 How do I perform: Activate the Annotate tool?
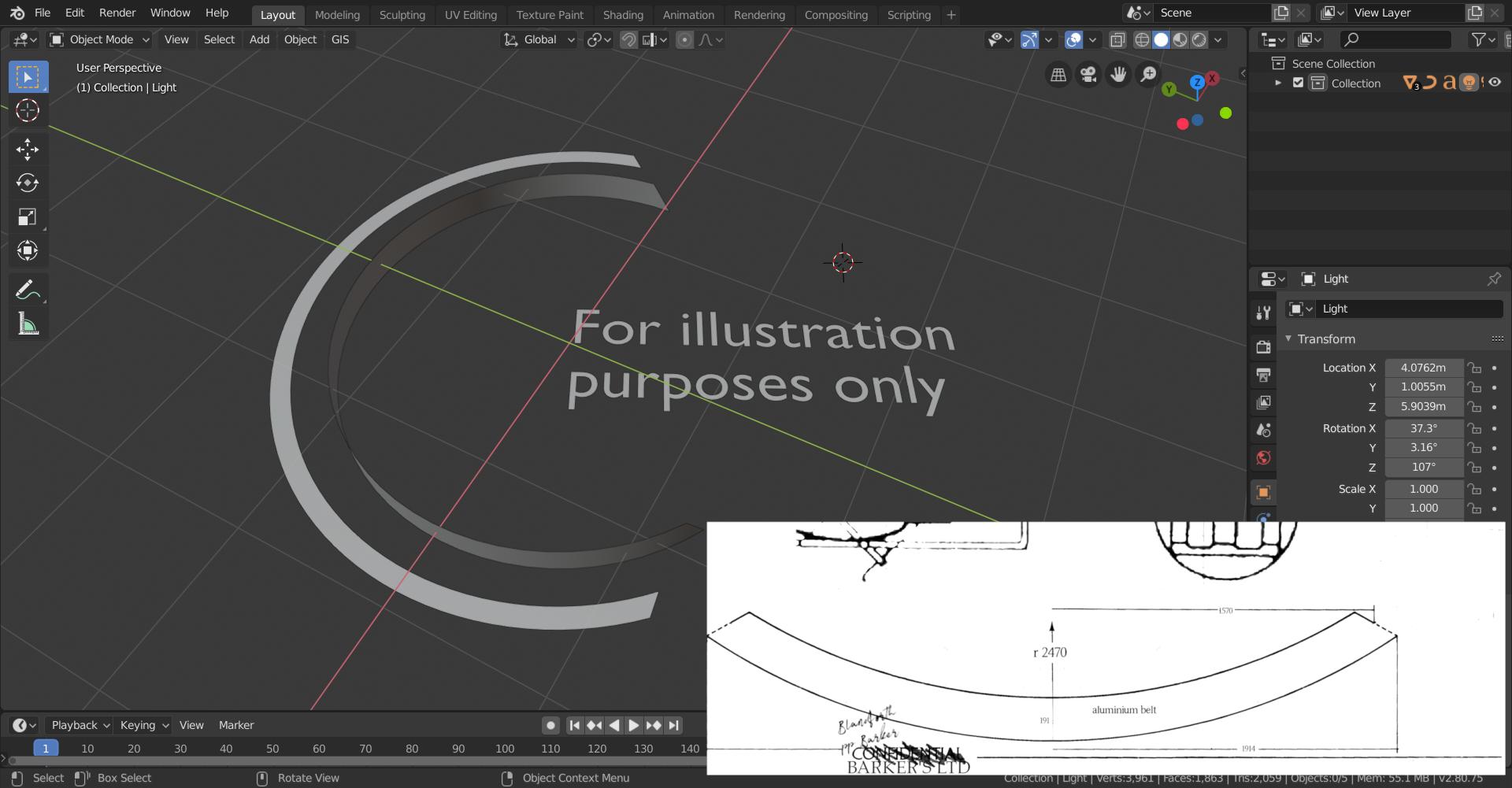point(28,290)
